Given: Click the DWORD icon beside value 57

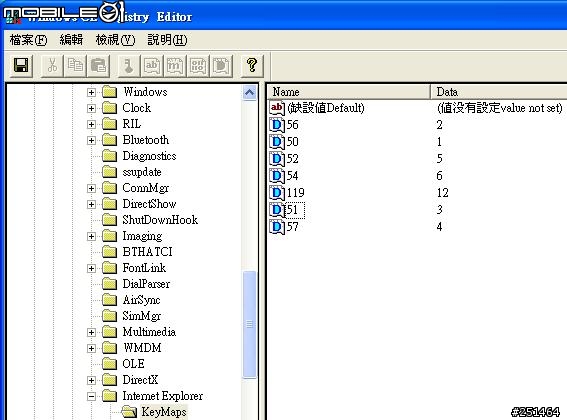Looking at the screenshot, I should (277, 227).
